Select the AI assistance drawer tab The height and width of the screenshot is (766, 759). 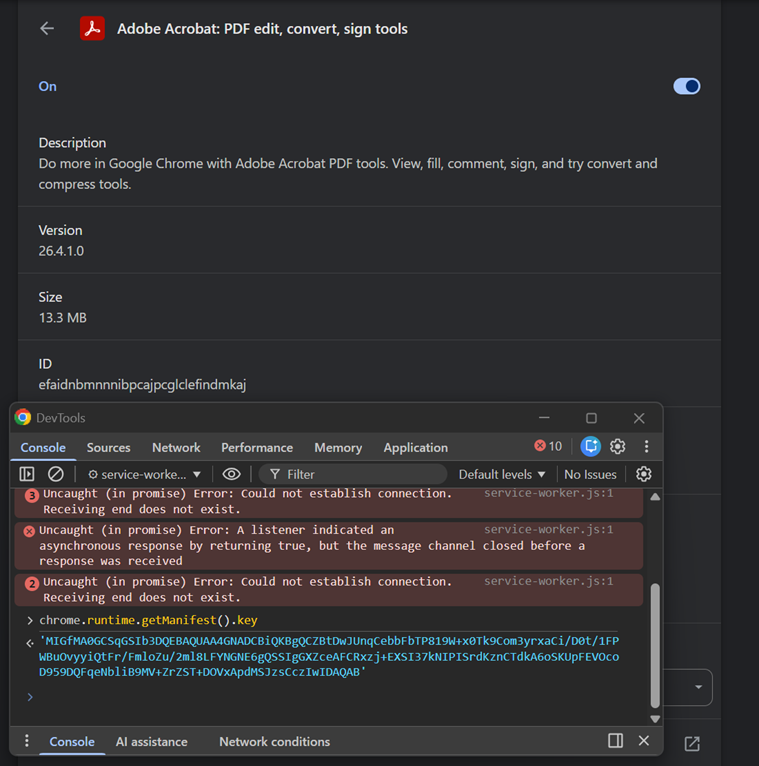pos(151,742)
